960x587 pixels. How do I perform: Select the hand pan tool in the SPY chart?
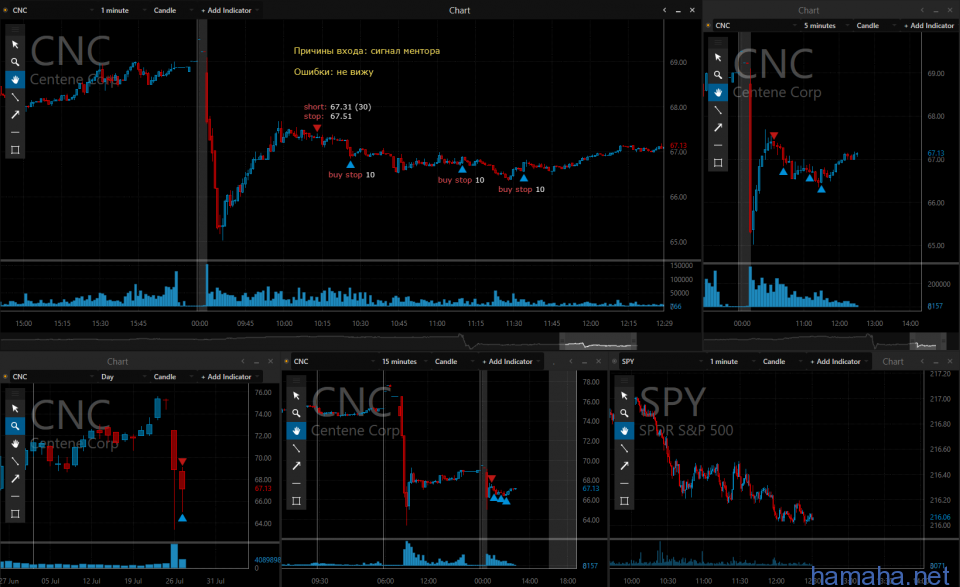coord(624,431)
